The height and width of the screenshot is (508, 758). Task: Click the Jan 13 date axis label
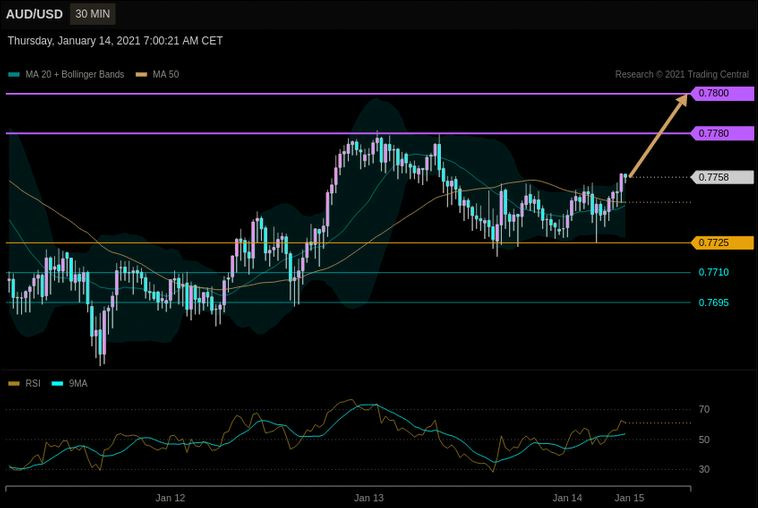point(369,498)
